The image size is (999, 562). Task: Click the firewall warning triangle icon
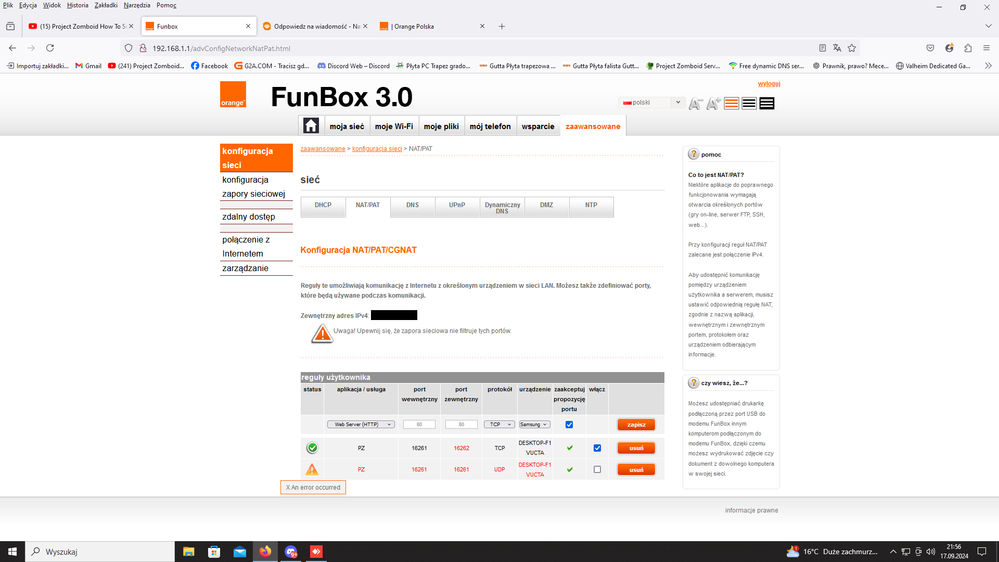(322, 333)
